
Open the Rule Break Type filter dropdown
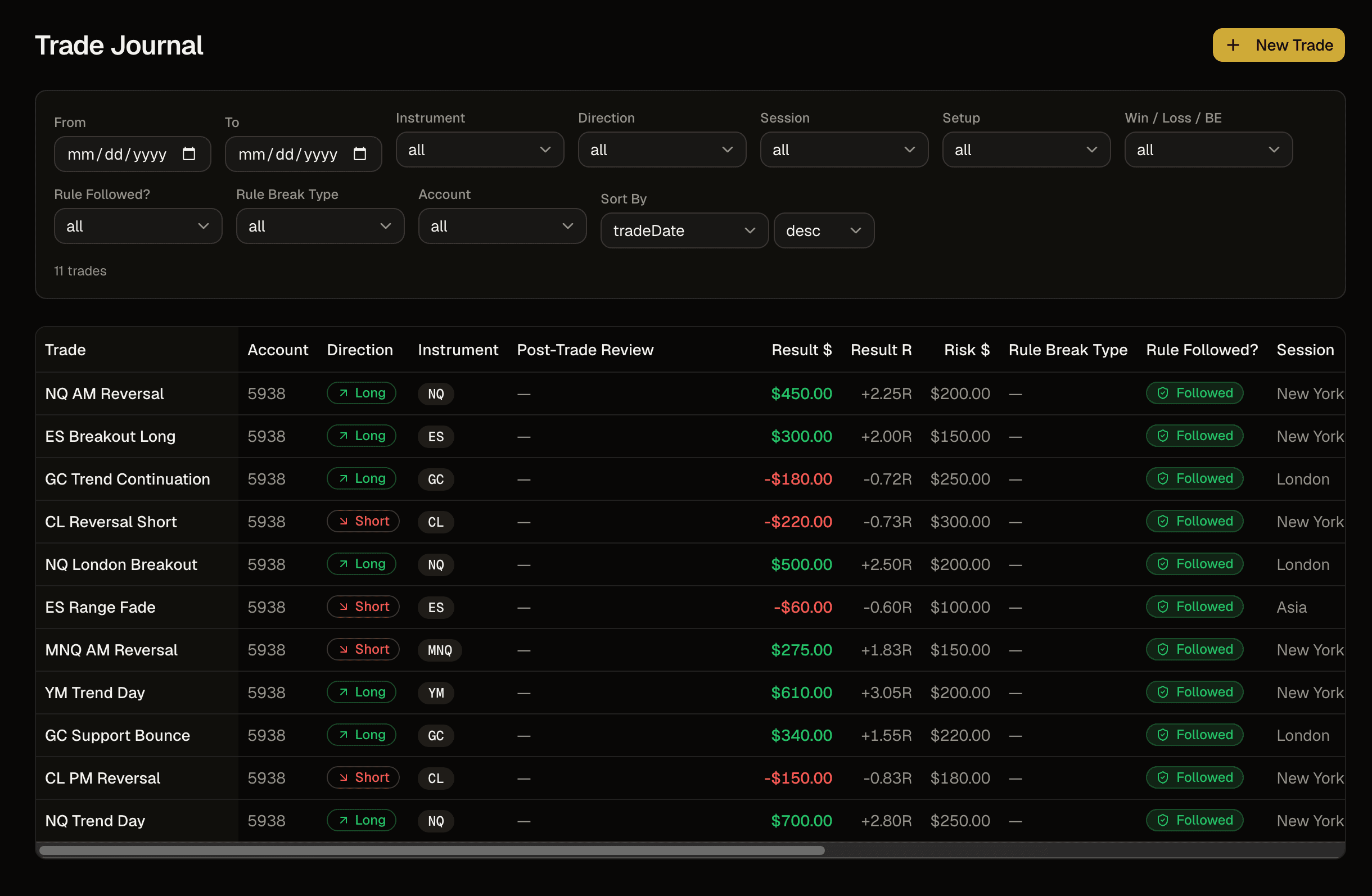(x=321, y=227)
